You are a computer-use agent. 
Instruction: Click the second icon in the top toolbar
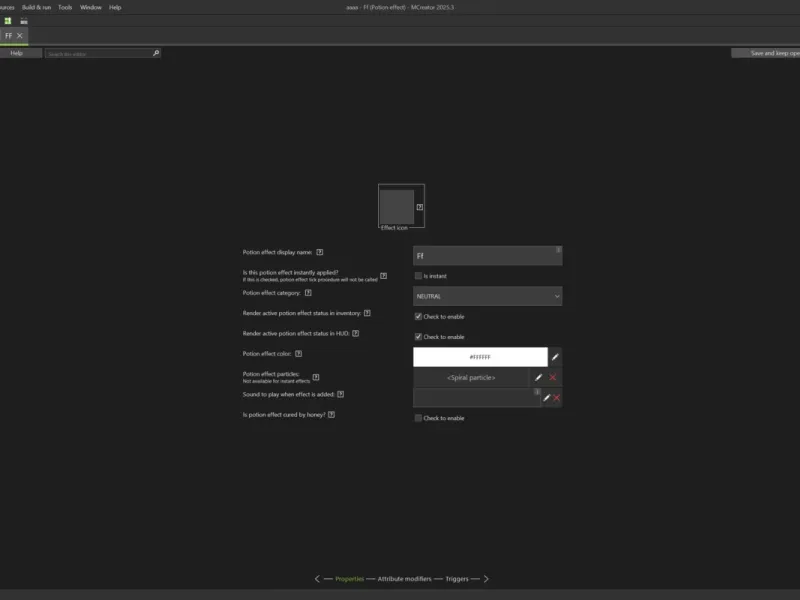(23, 21)
